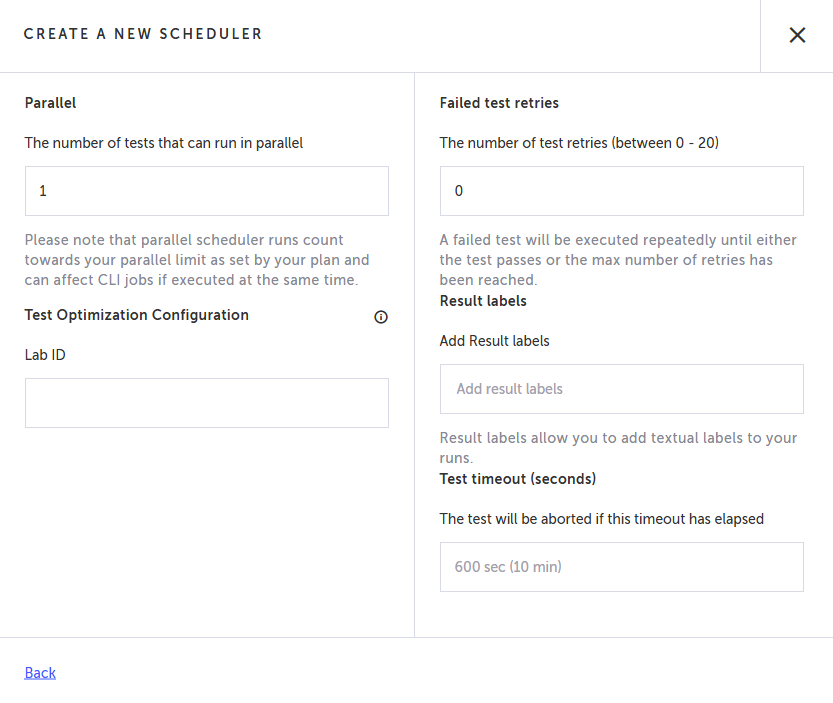Click the Test Optimization Configuration heading
833x703 pixels.
pyautogui.click(x=136, y=315)
